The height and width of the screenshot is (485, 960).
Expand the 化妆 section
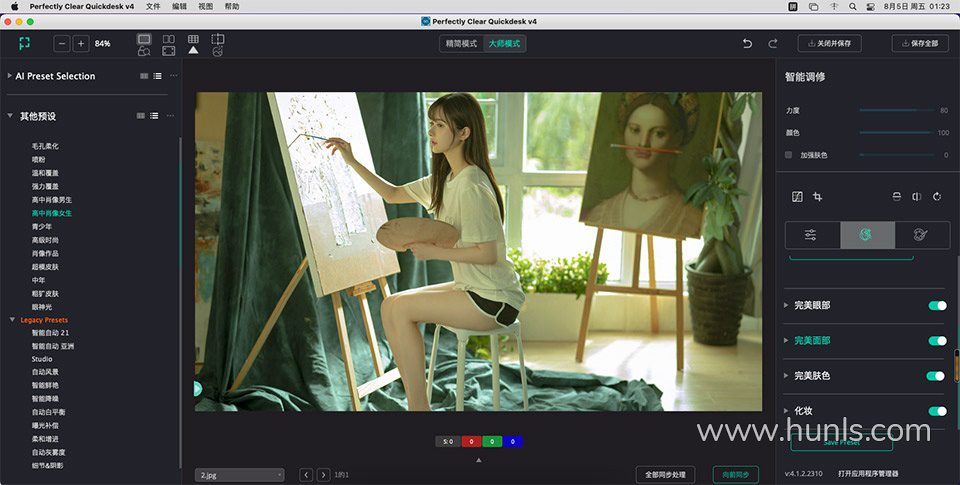tap(786, 411)
